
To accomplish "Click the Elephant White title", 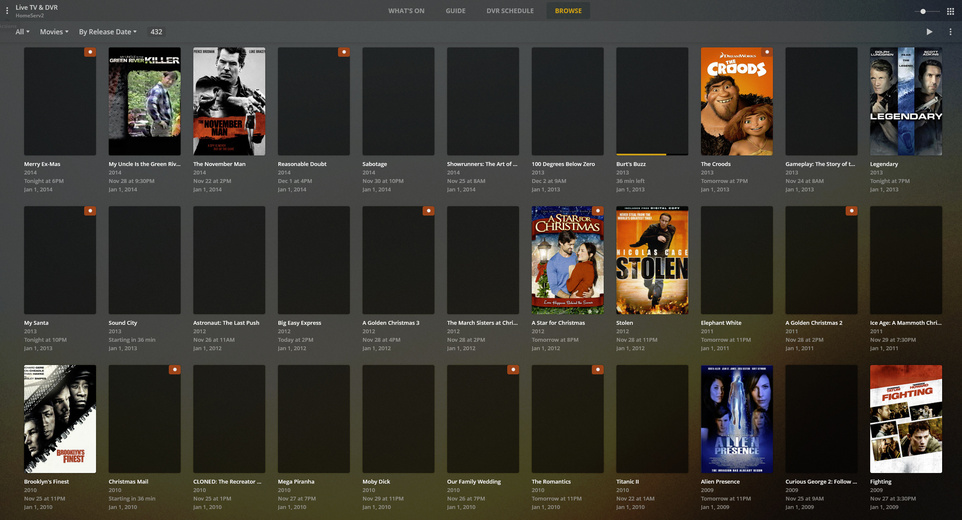I will click(721, 323).
